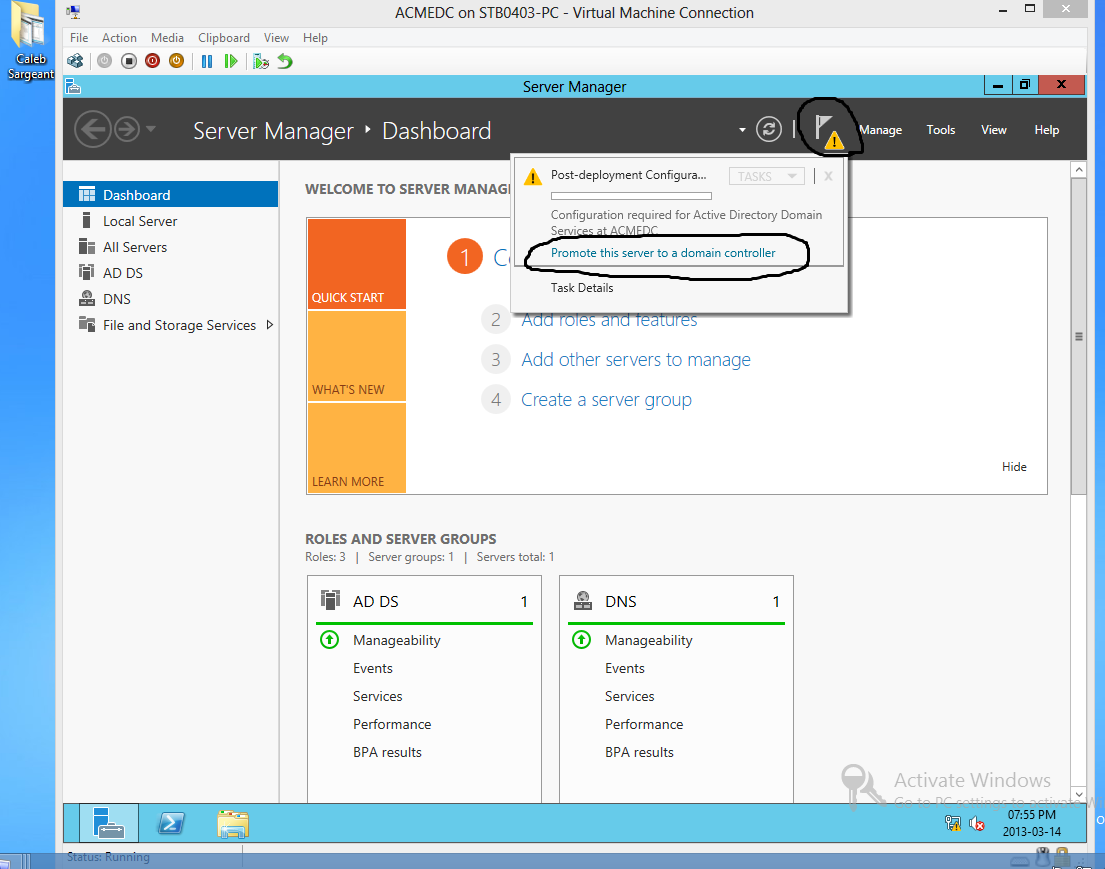Screen dimensions: 1105x869
Task: Click the green Reset VM icon
Action: 230,61
